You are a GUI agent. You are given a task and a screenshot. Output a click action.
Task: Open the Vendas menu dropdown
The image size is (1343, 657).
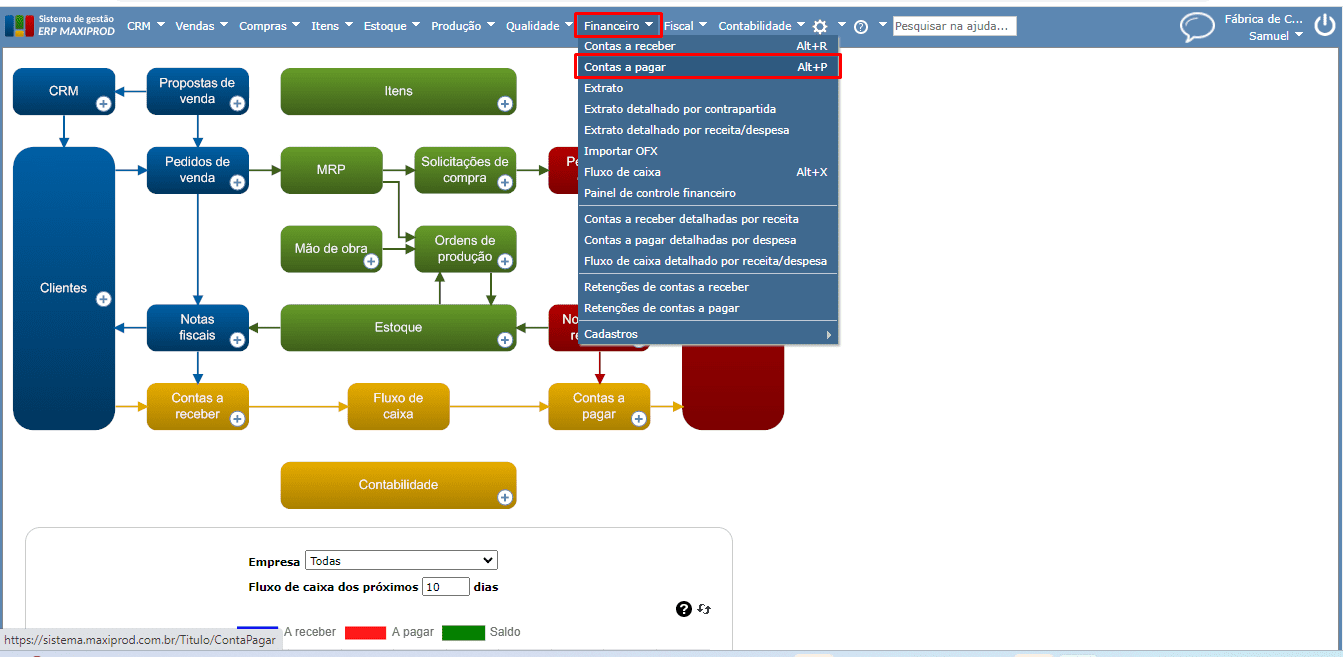tap(201, 26)
